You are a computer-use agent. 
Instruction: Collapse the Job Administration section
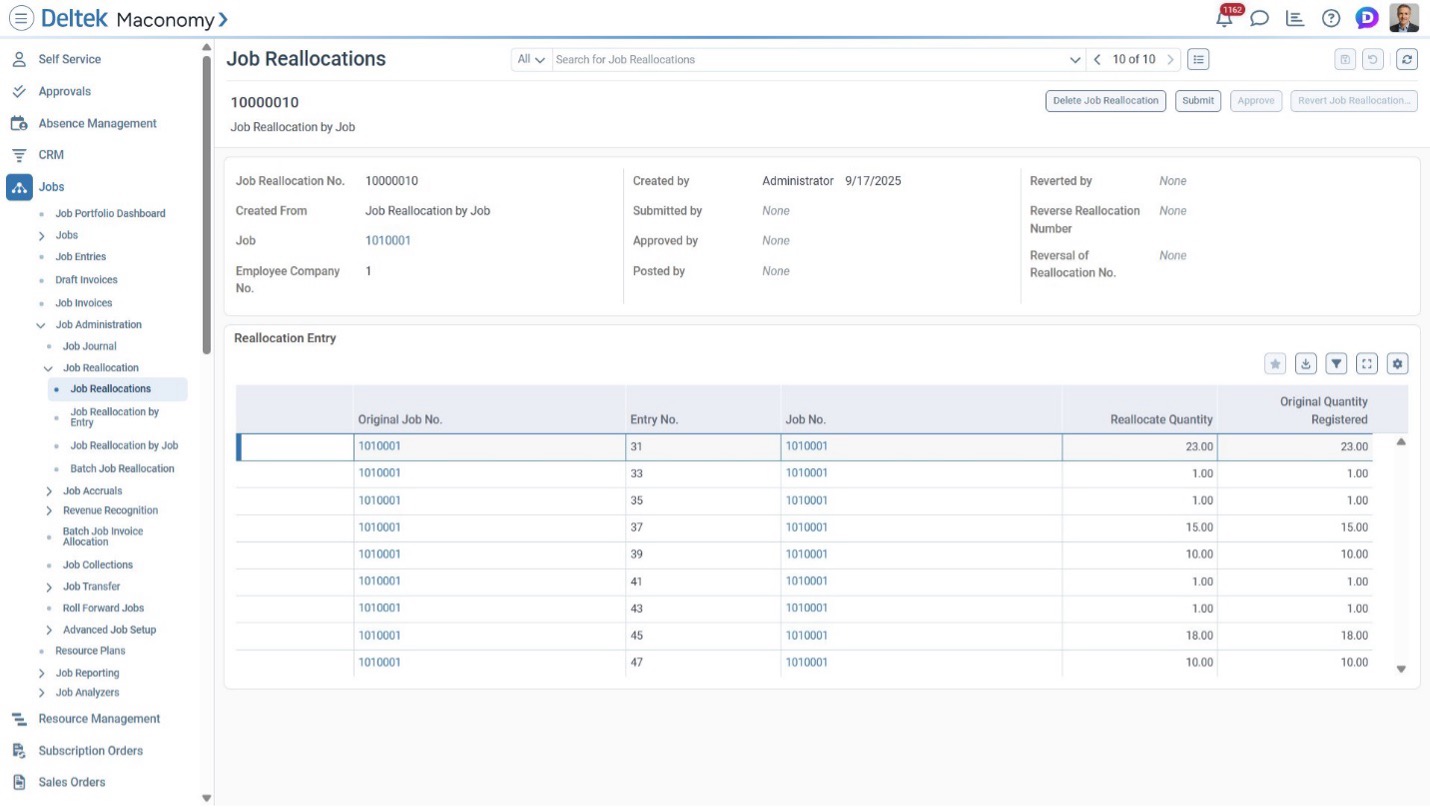point(41,325)
